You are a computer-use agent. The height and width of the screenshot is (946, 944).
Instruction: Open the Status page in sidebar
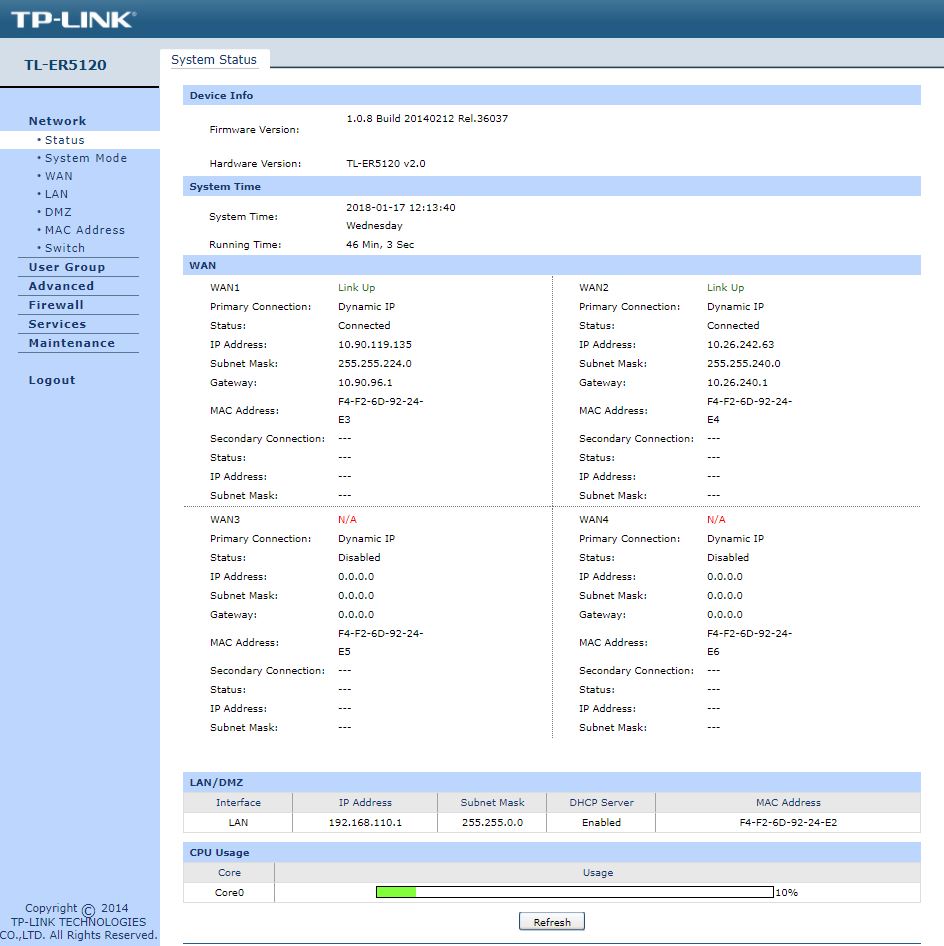[65, 140]
